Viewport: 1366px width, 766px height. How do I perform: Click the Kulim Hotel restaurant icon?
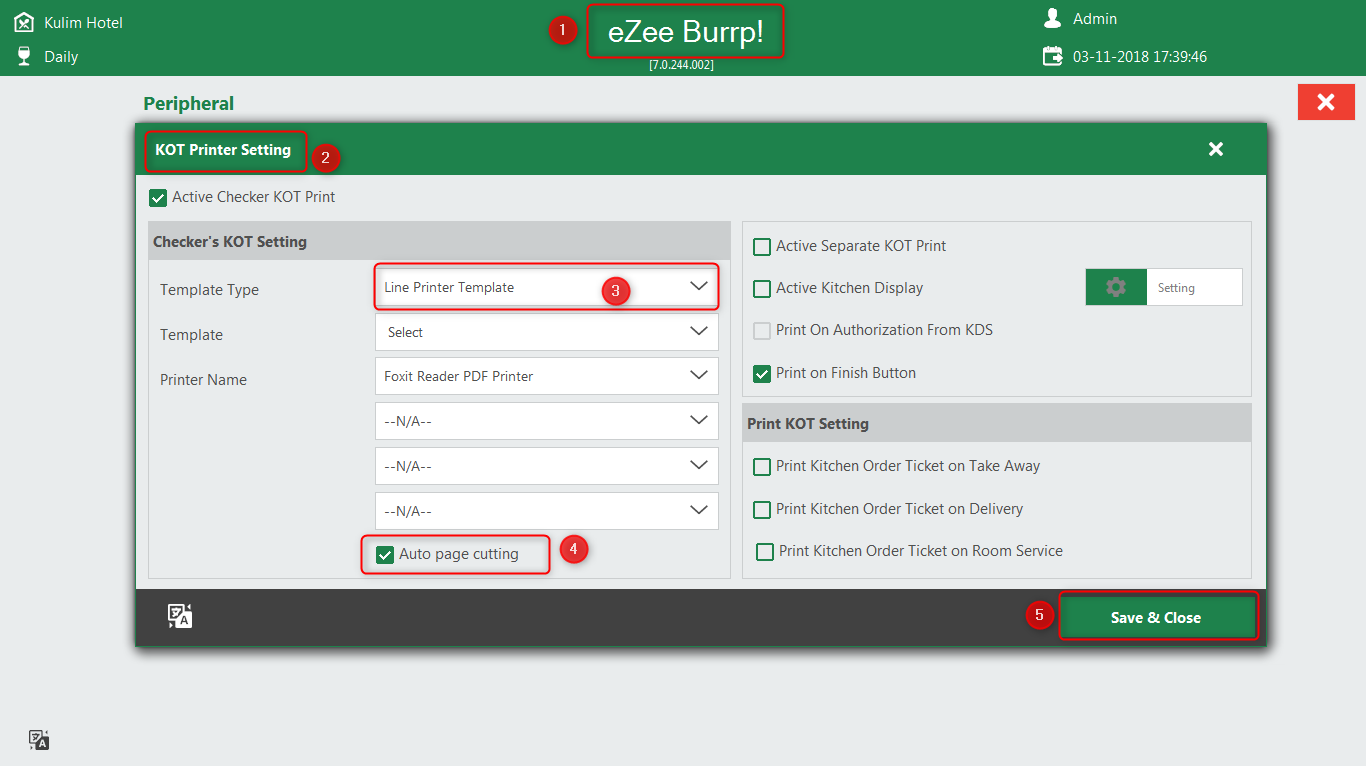24,22
